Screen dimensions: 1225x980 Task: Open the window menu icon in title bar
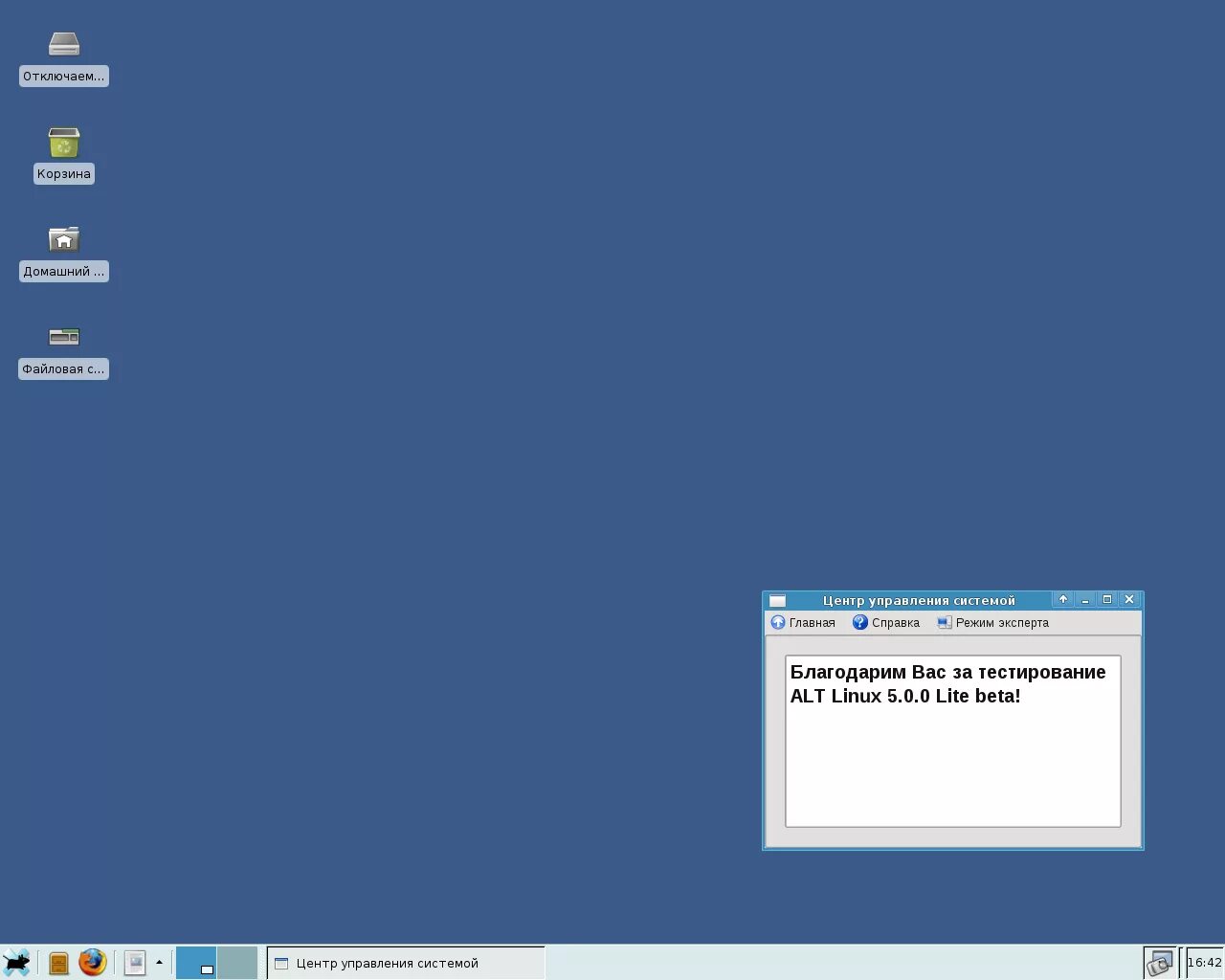click(x=778, y=601)
